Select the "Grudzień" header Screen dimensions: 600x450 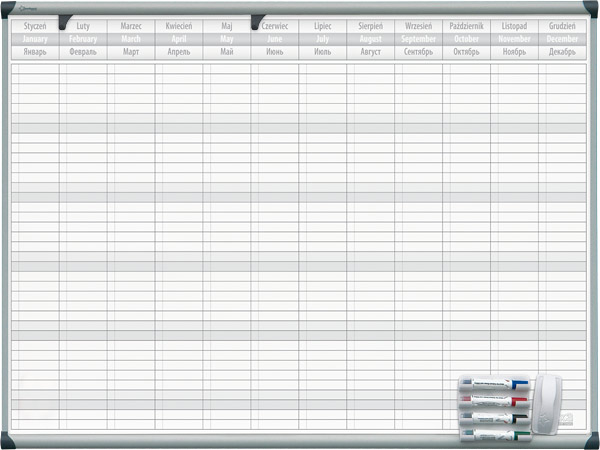tap(562, 26)
